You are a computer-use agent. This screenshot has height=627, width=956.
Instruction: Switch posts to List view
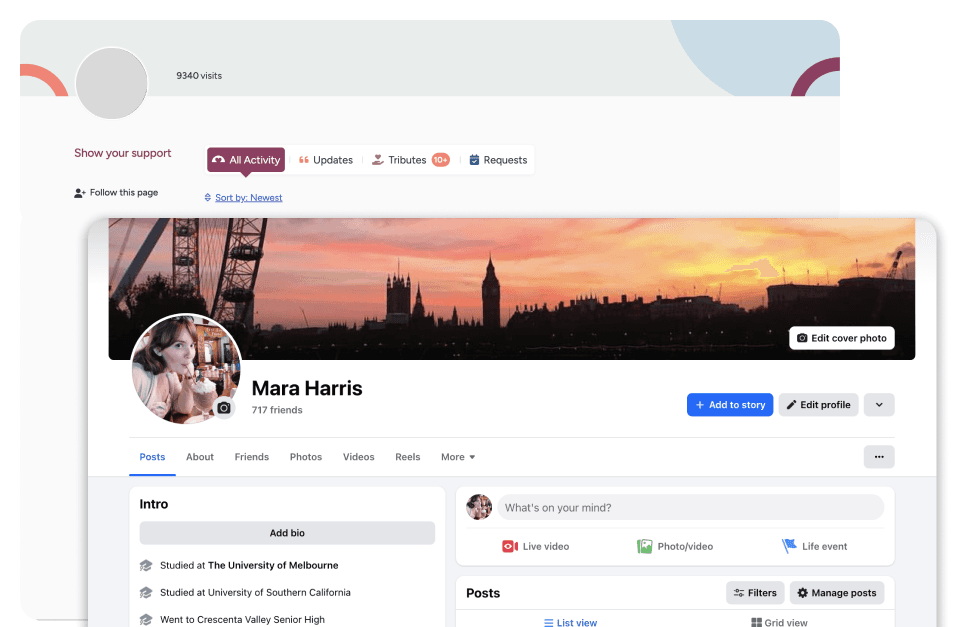click(570, 622)
